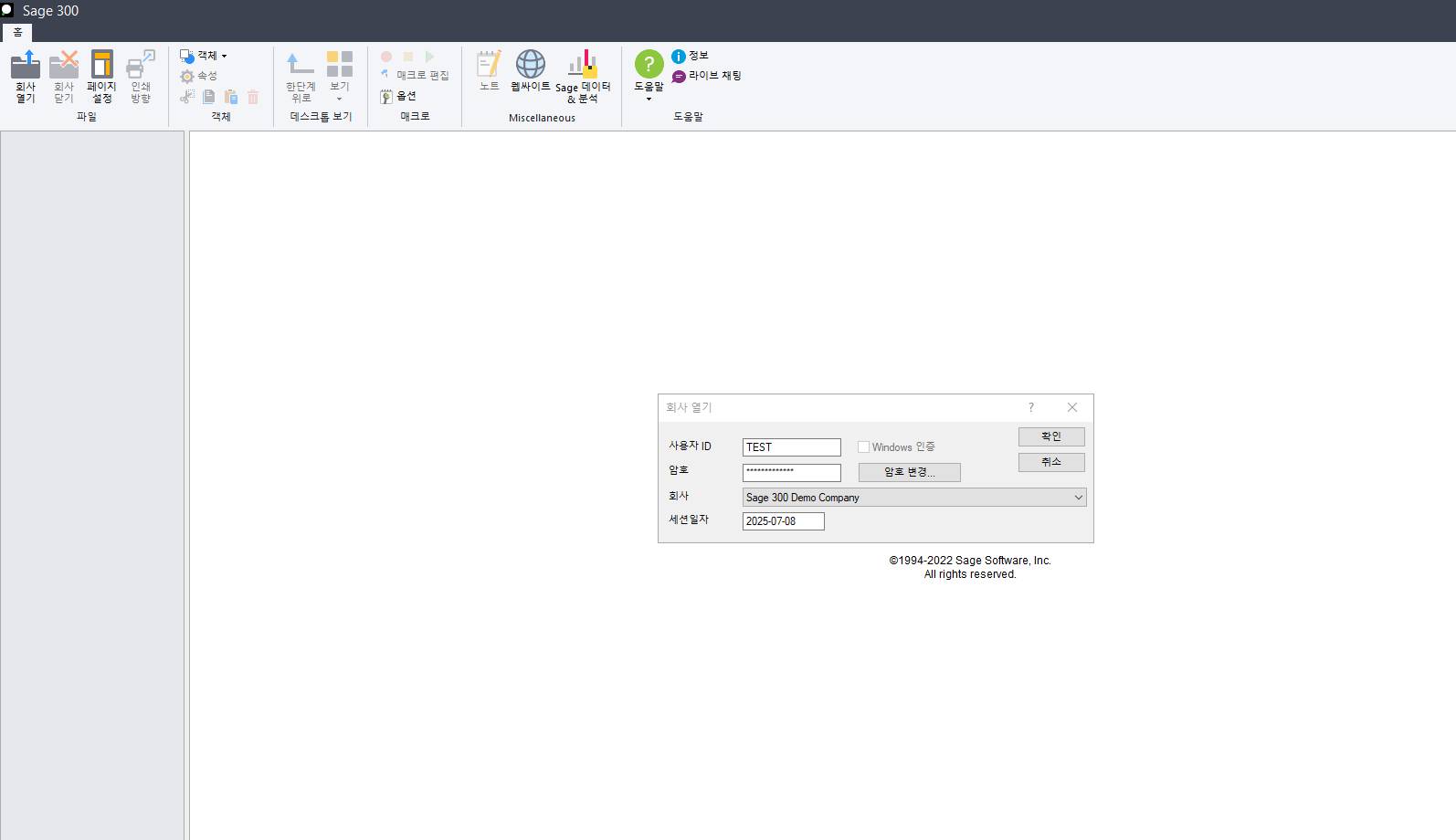Click 한단계 위로 (Up One Level) icon
This screenshot has height=840, width=1456.
coord(301,77)
